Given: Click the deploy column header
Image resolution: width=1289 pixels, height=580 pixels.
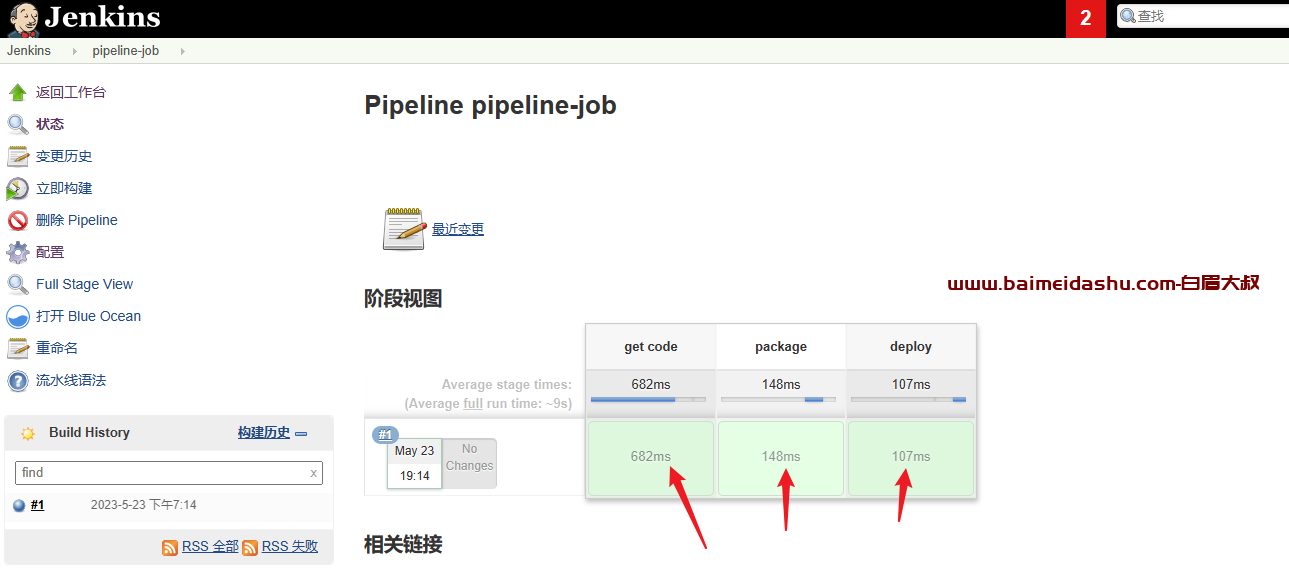Looking at the screenshot, I should tap(911, 347).
